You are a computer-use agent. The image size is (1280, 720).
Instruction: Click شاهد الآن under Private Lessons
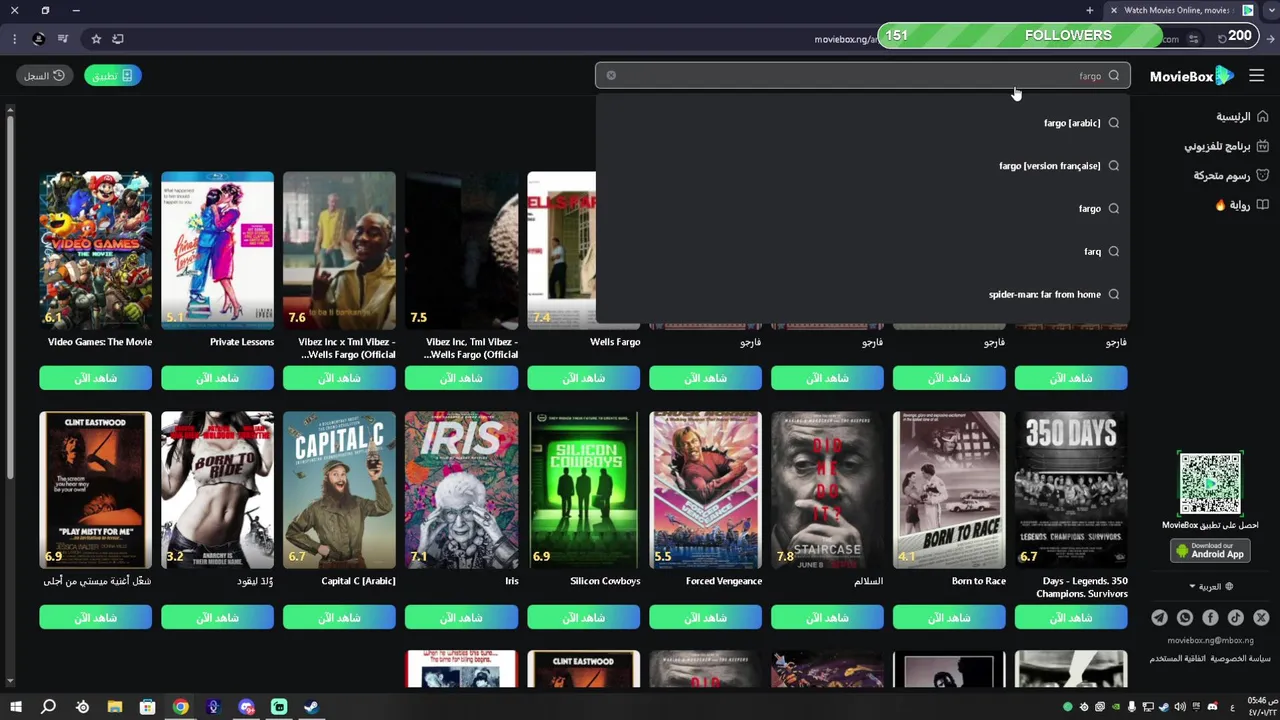(x=217, y=378)
